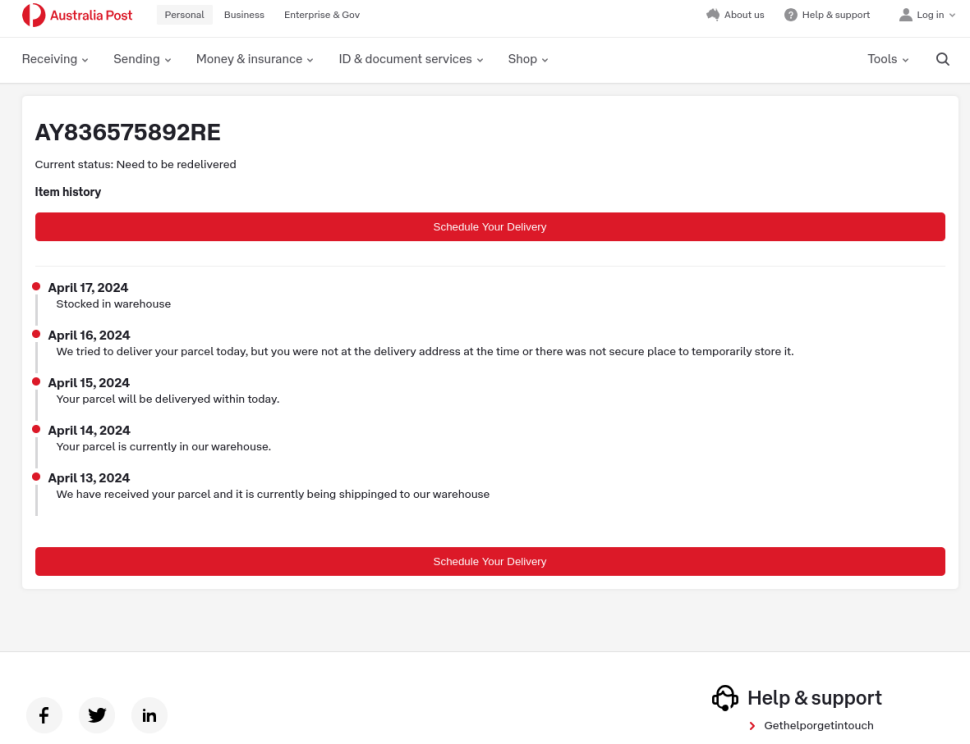Expand the Tools menu chevron

click(x=905, y=59)
